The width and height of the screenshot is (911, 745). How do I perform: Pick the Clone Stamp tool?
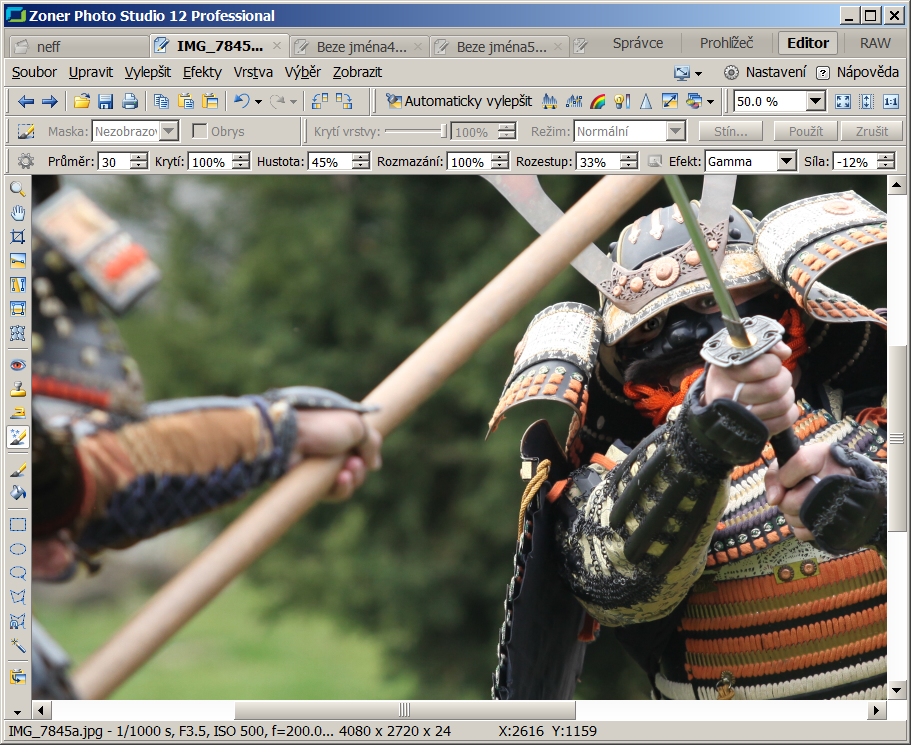click(17, 389)
